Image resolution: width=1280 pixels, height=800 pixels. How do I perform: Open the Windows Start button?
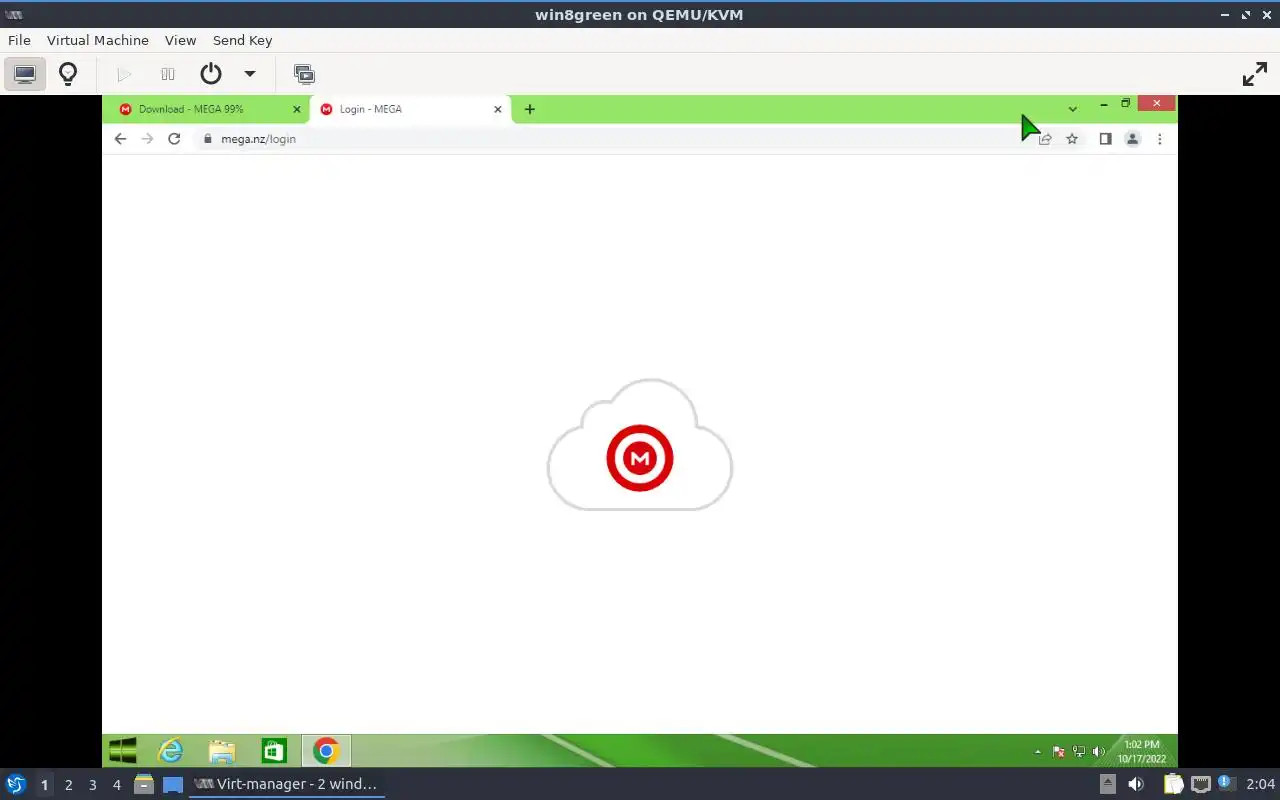(x=123, y=751)
